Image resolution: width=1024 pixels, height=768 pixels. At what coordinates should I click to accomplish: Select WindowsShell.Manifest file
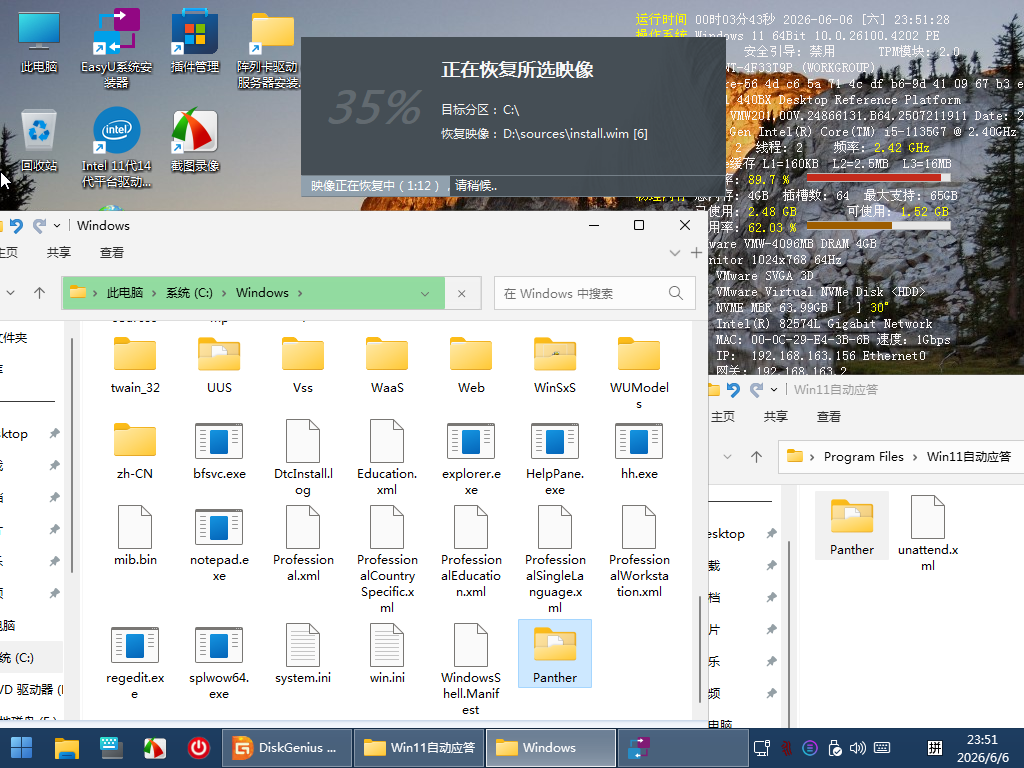point(471,670)
